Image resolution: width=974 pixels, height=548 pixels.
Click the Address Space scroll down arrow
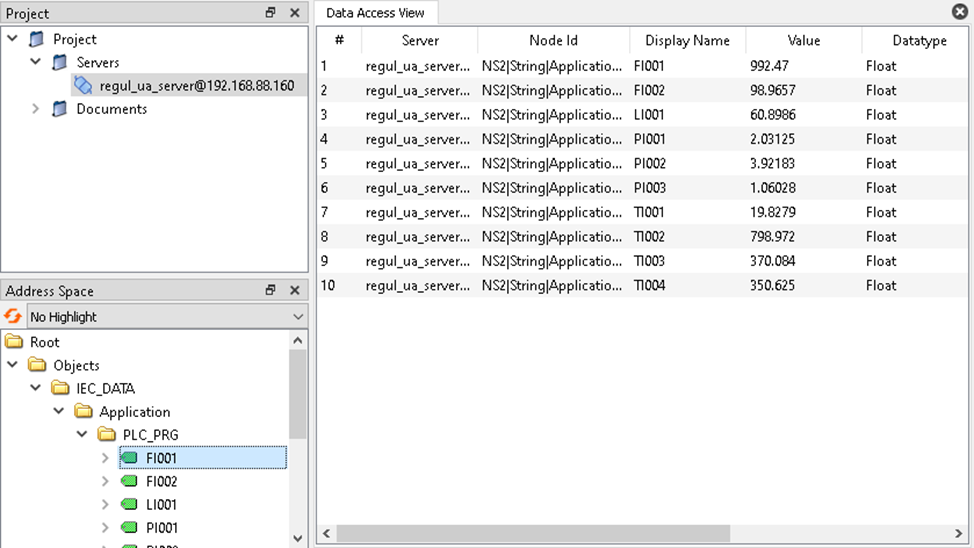coord(298,539)
